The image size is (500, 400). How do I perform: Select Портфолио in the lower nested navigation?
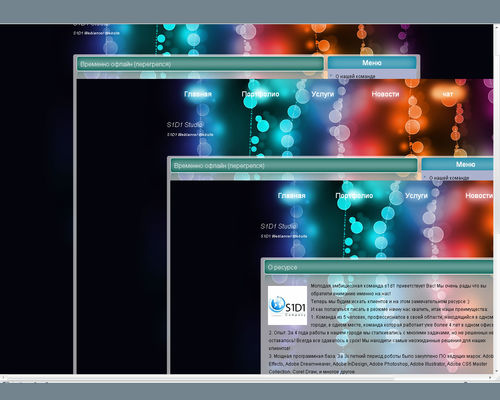354,196
